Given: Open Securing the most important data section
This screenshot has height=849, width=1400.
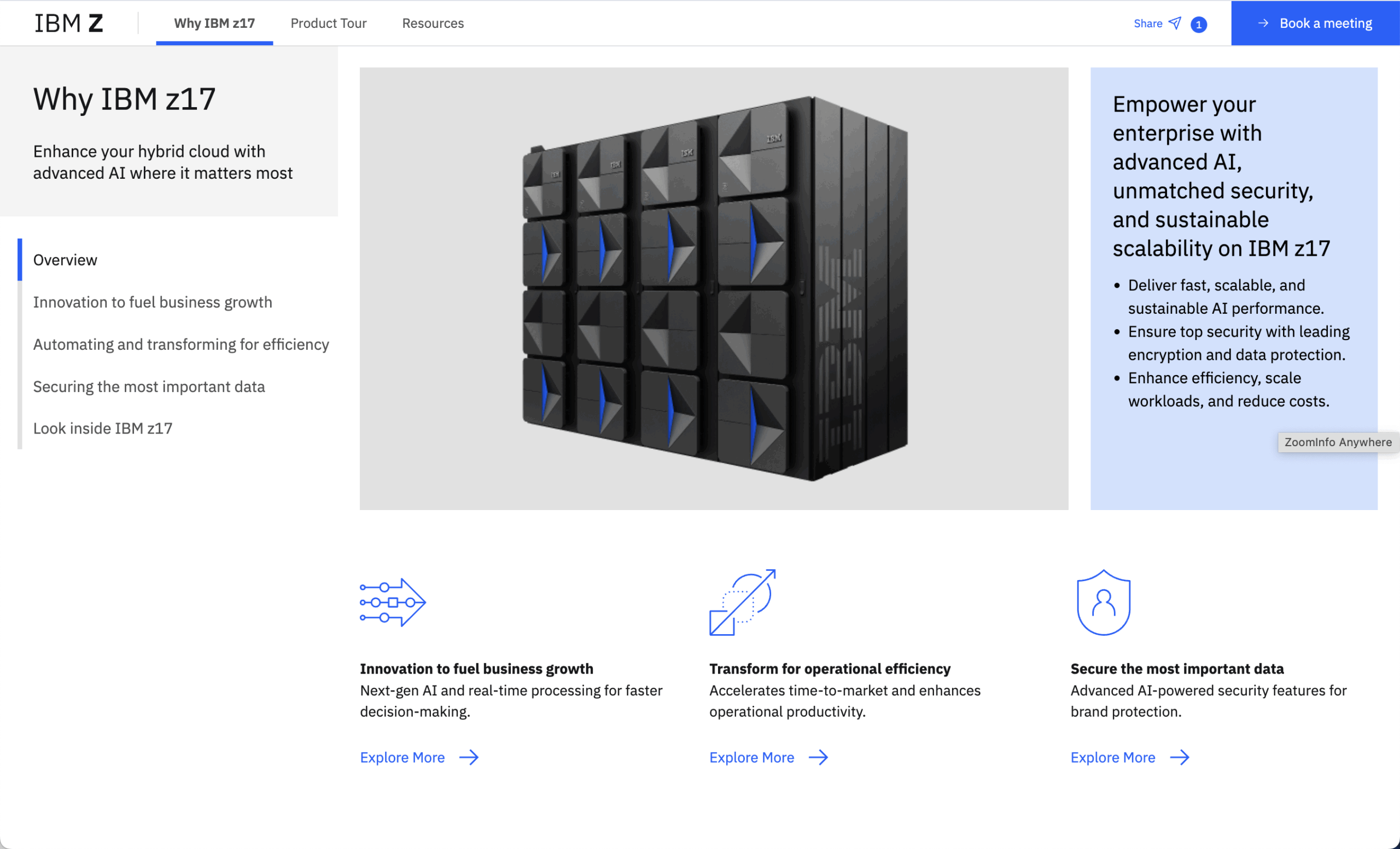Looking at the screenshot, I should pos(149,386).
